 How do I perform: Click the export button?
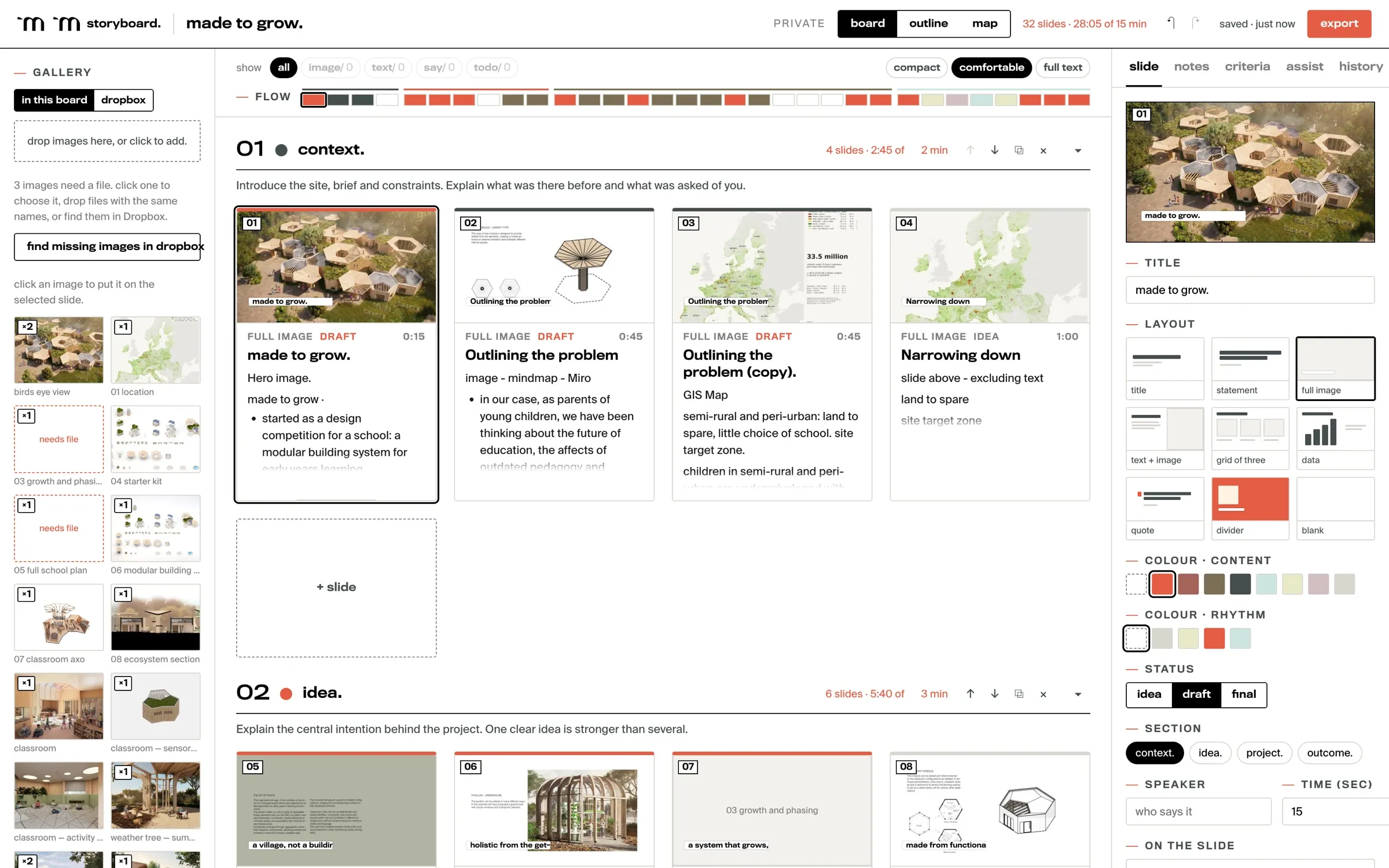tap(1339, 24)
